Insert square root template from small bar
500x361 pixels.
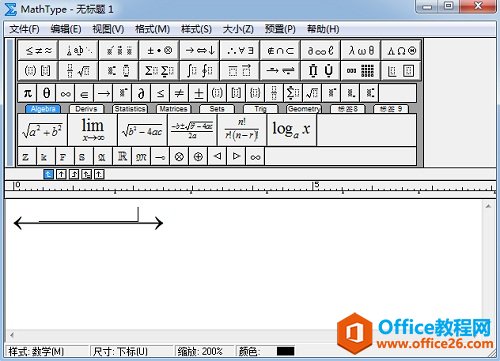pyautogui.click(x=313, y=93)
